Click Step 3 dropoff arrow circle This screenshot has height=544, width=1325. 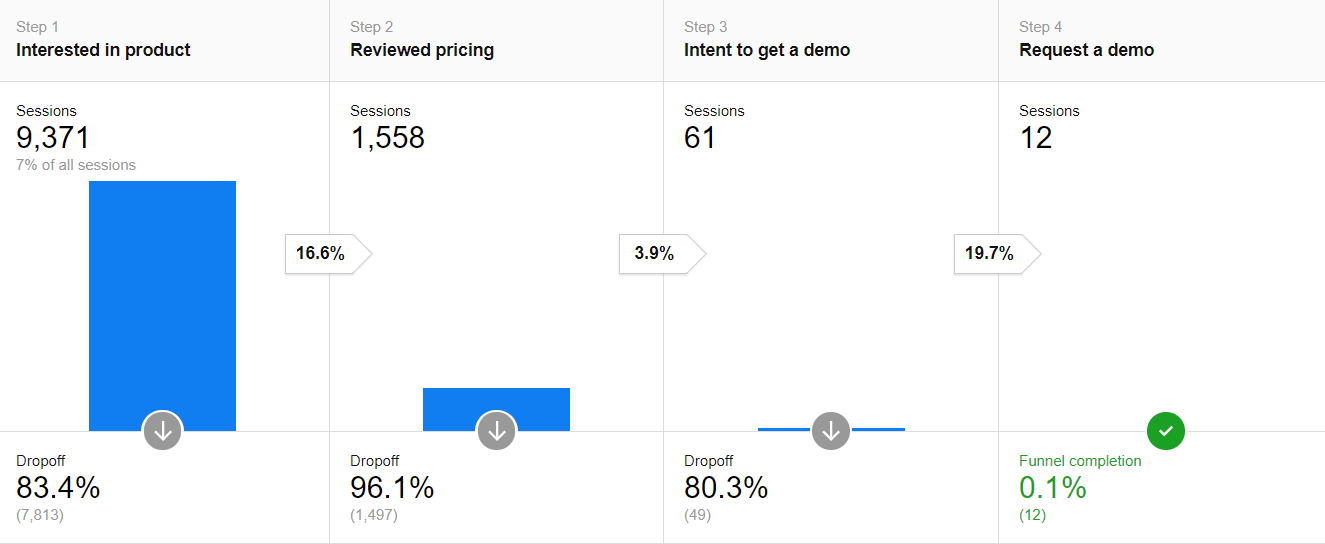click(831, 431)
